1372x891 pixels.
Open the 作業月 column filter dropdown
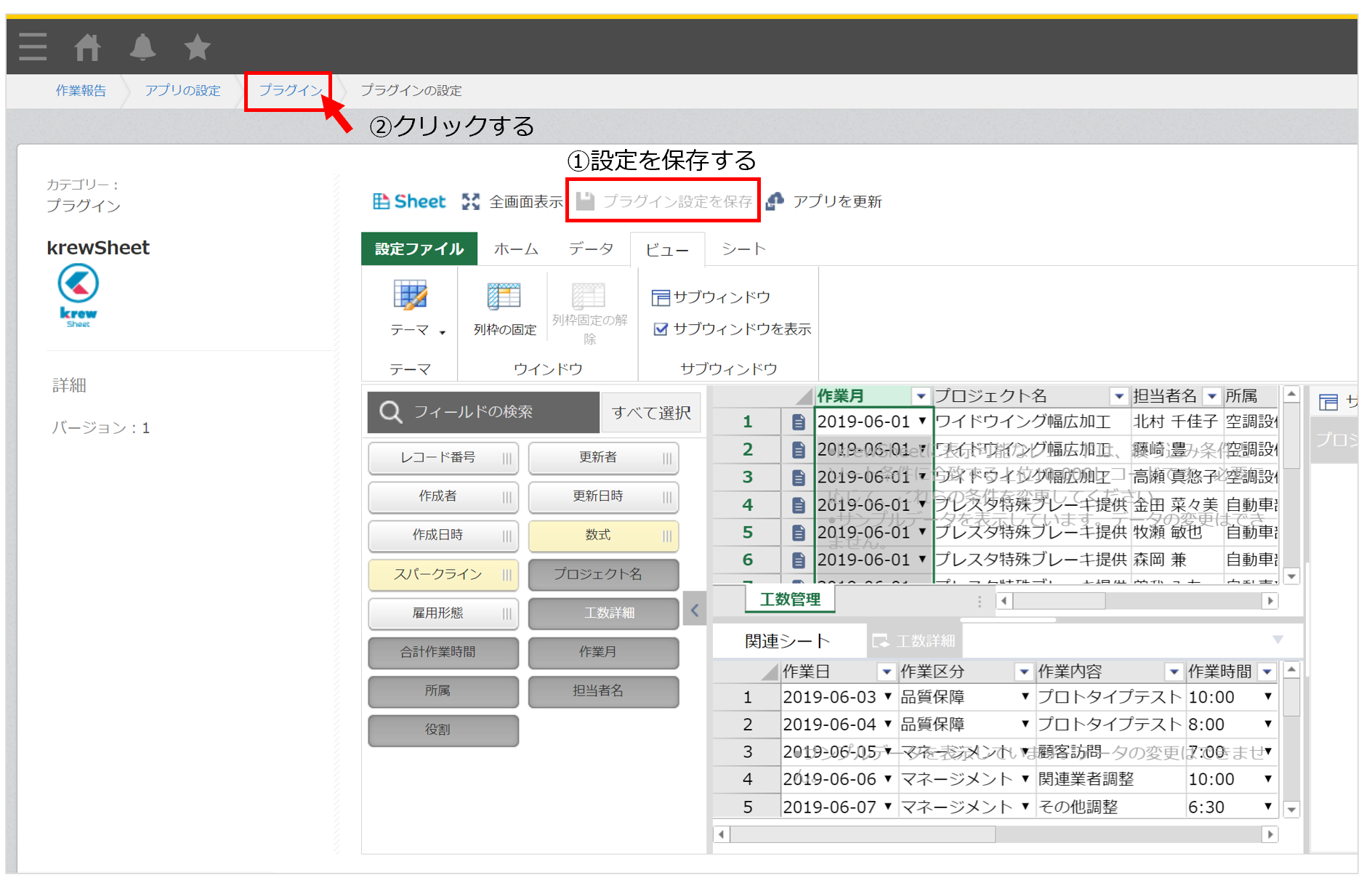tap(921, 395)
